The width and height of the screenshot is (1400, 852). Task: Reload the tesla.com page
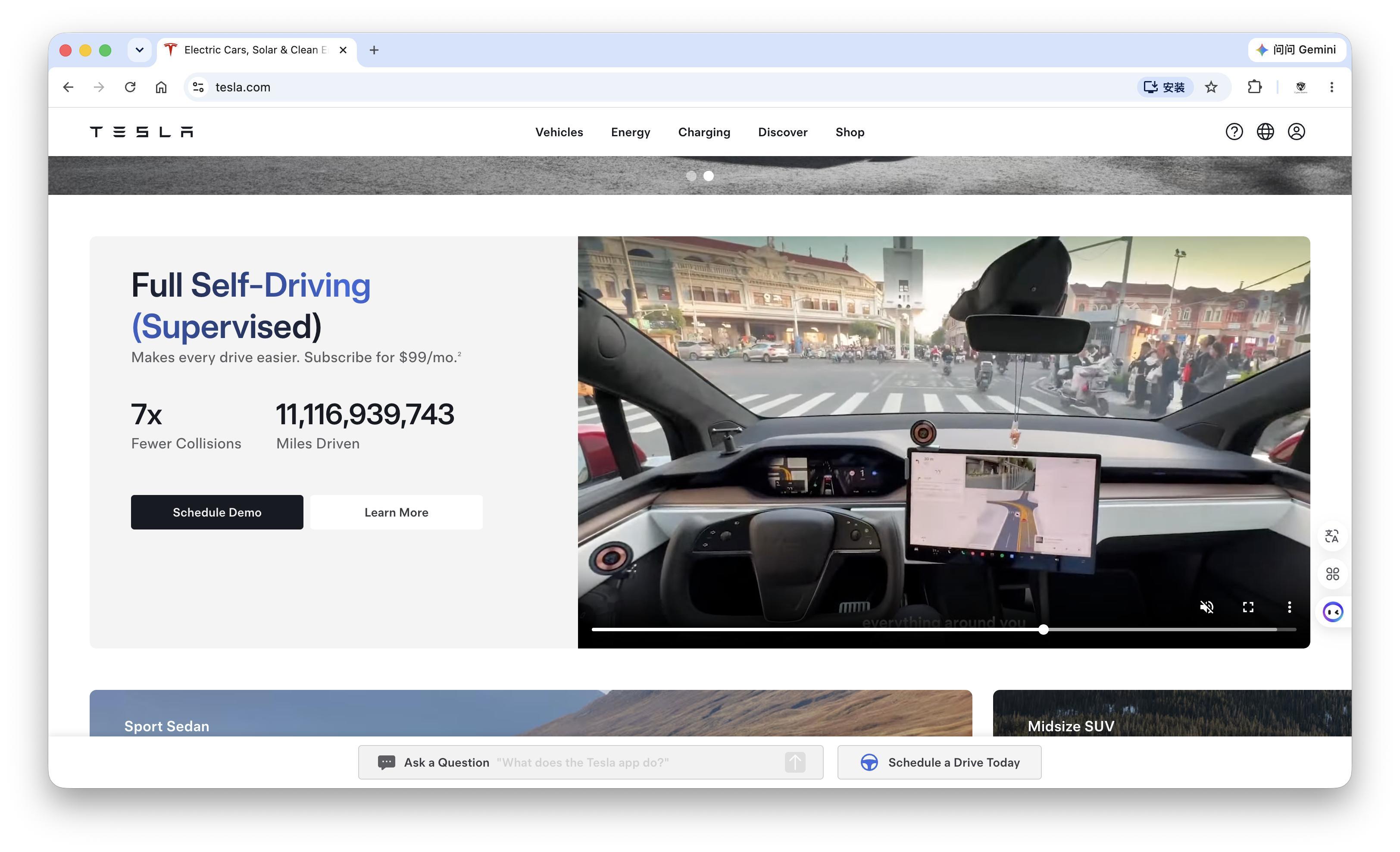(130, 87)
